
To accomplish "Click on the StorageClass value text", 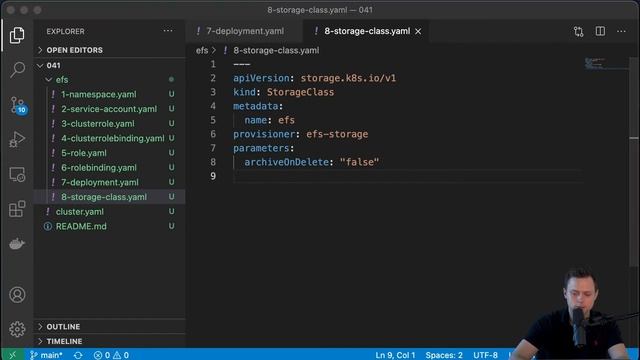I will (300, 92).
